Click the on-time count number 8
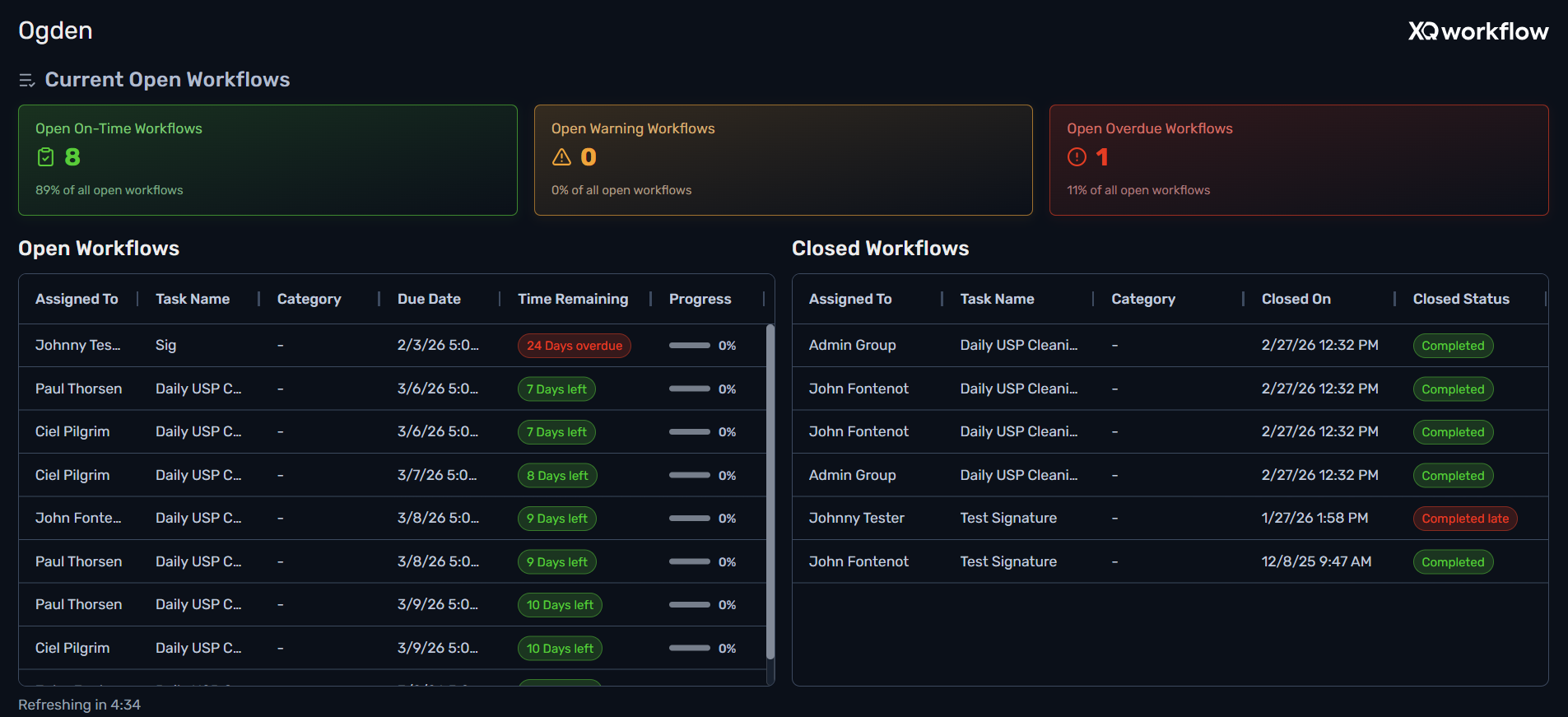1568x717 pixels. pyautogui.click(x=72, y=157)
